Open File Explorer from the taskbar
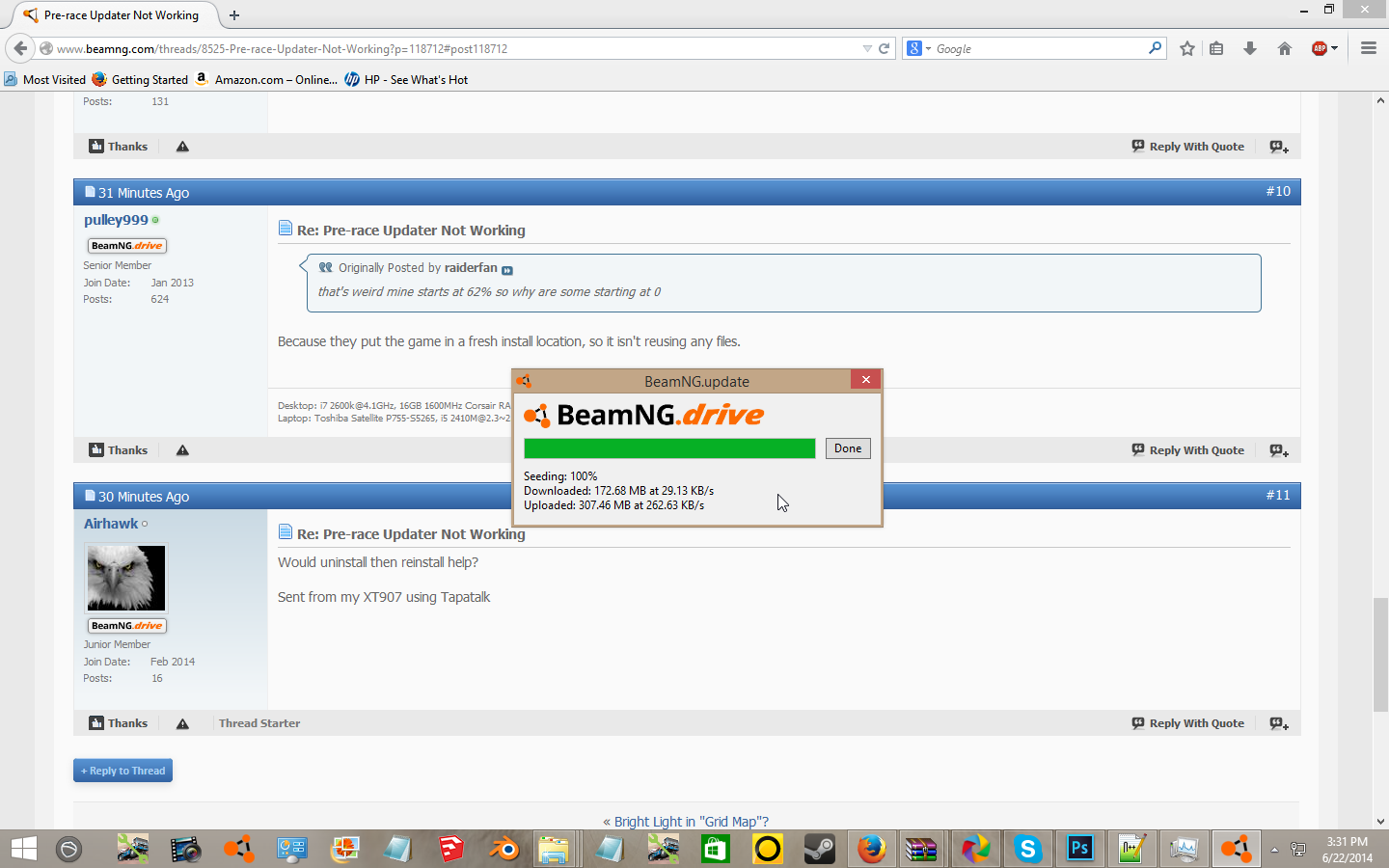Image resolution: width=1389 pixels, height=868 pixels. (x=554, y=849)
